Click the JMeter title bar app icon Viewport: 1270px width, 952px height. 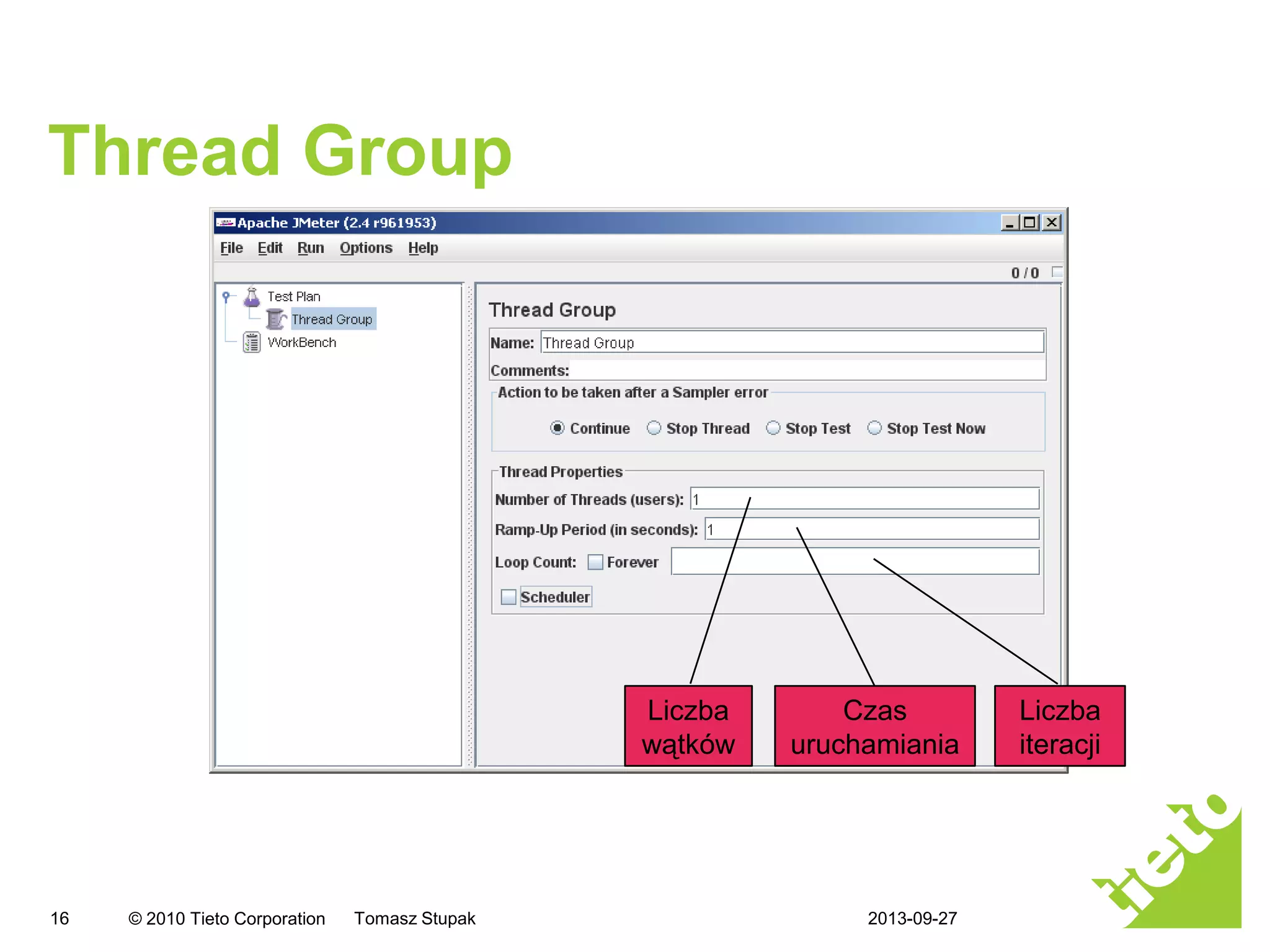[x=226, y=223]
